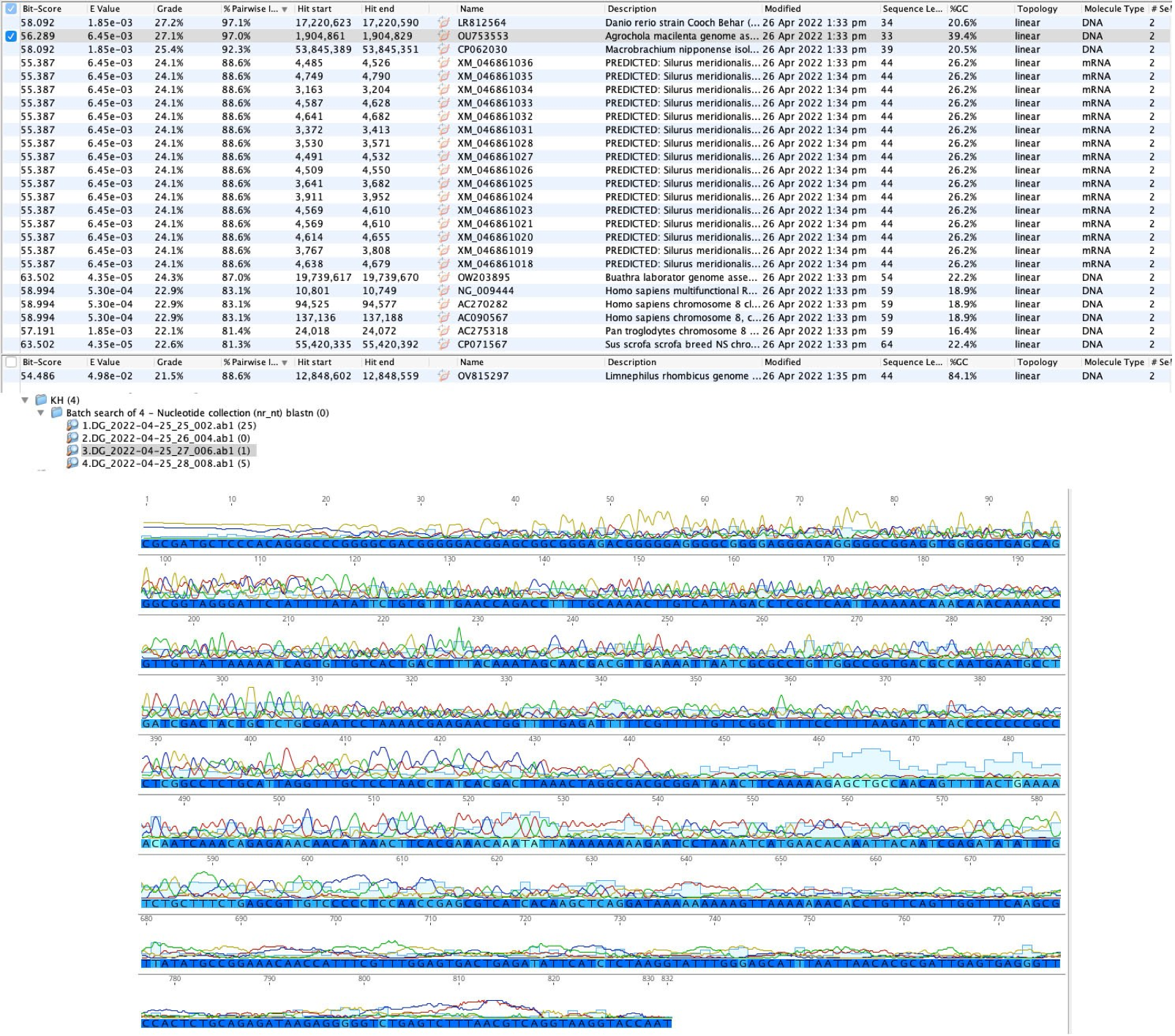
Task: Click the sort arrow on lower % Pairwise column
Action: [x=285, y=363]
